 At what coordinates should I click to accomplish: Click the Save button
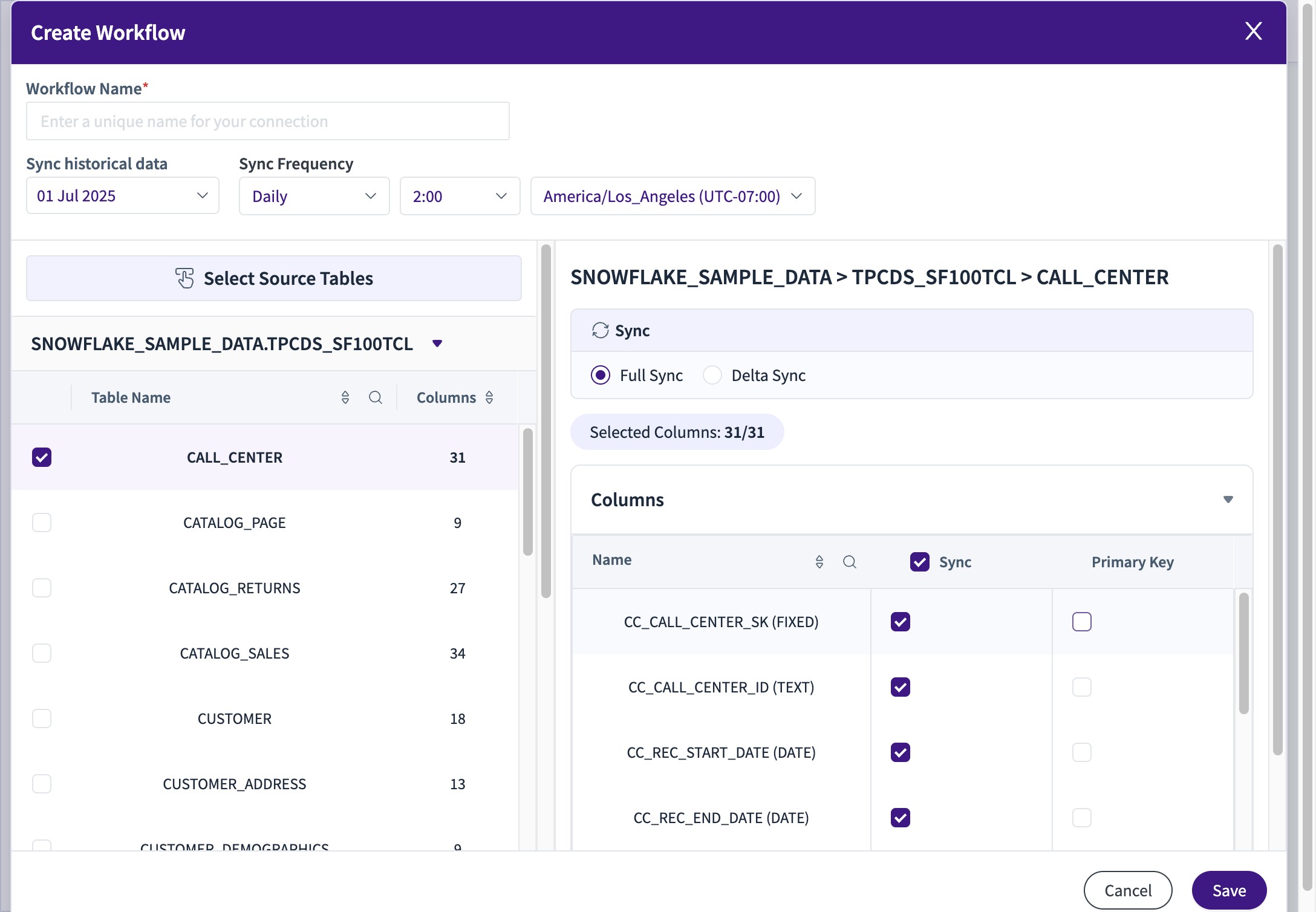pyautogui.click(x=1229, y=890)
